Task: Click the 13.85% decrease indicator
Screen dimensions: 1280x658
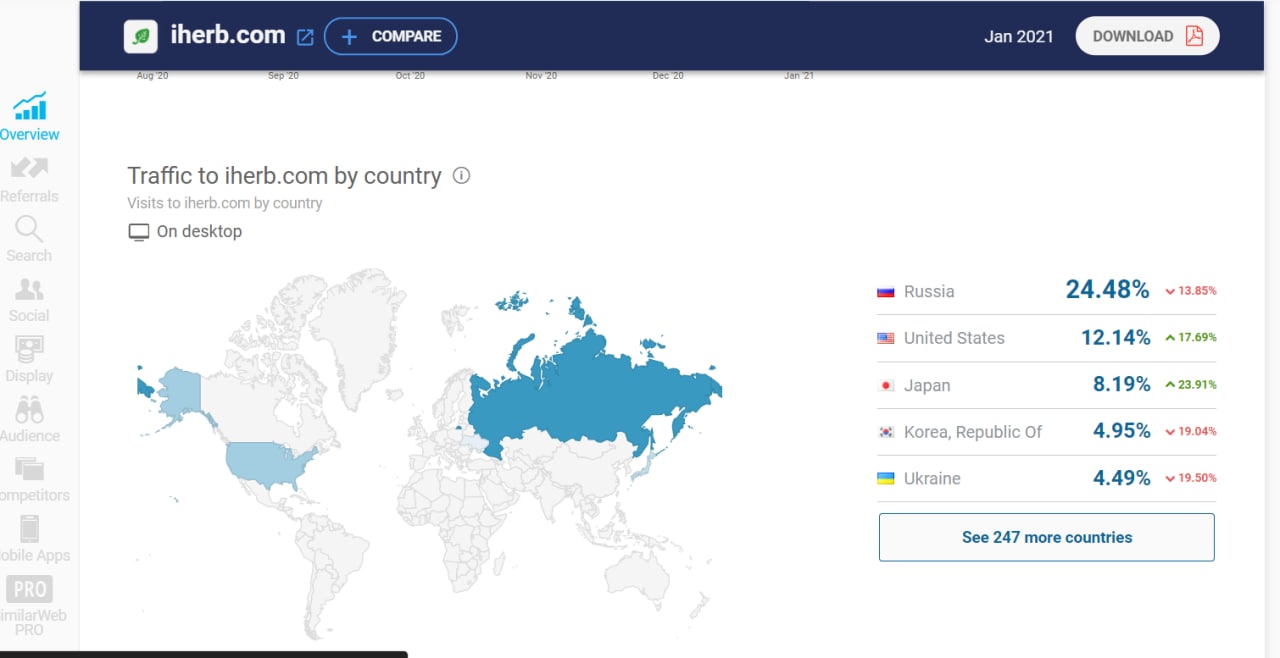Action: [1190, 291]
